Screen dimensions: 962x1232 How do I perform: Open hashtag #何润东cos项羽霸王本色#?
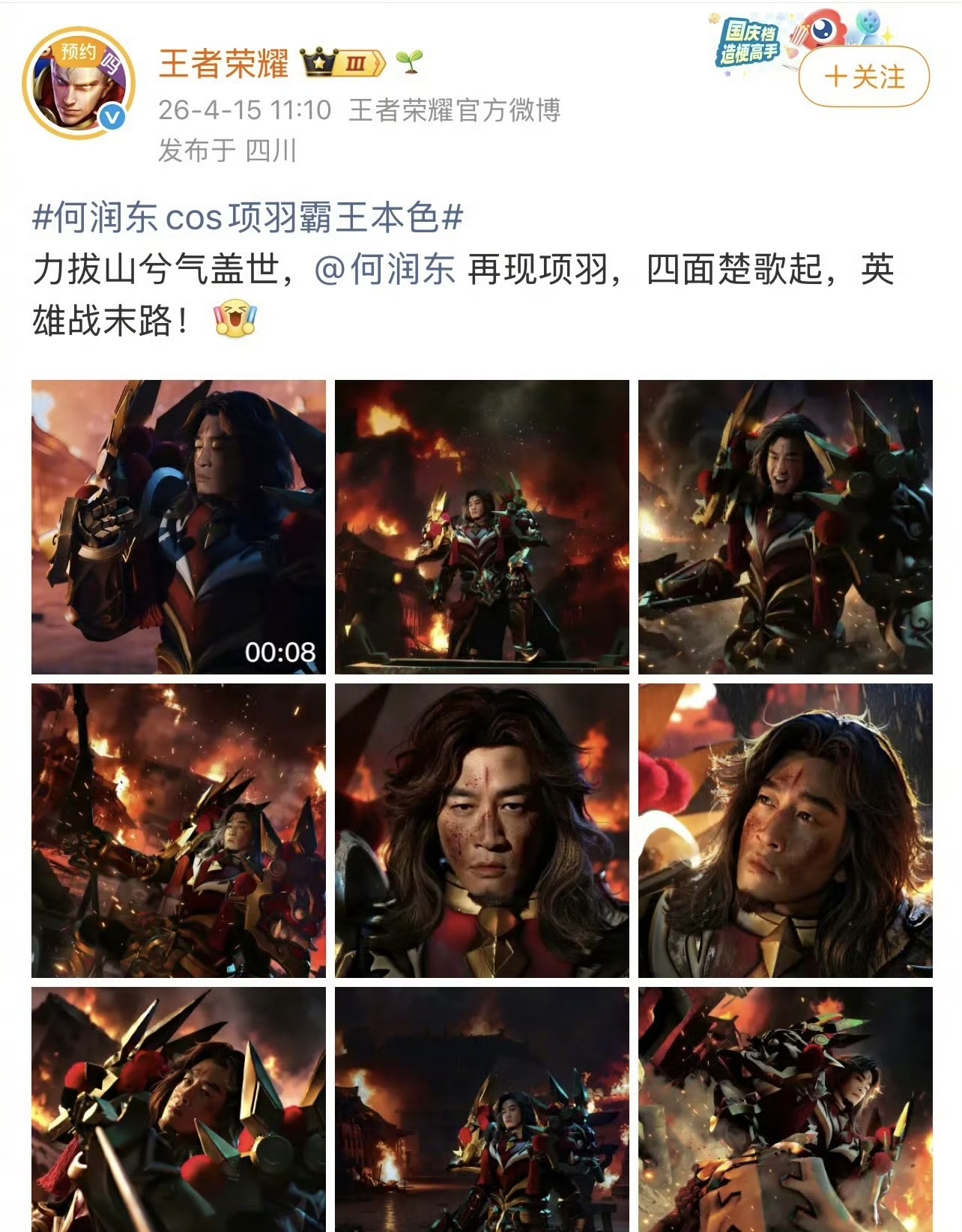248,217
